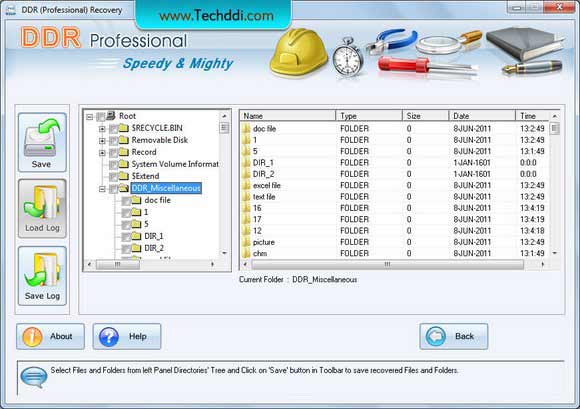Click the '1-JAN-1601' date of DIR_1
Screen dimensions: 580x409
[472, 163]
